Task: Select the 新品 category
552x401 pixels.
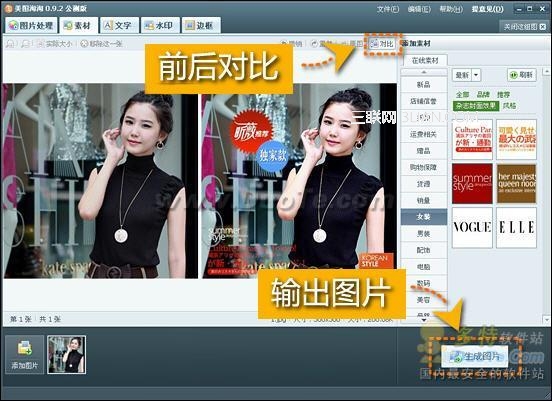Action: click(x=424, y=84)
